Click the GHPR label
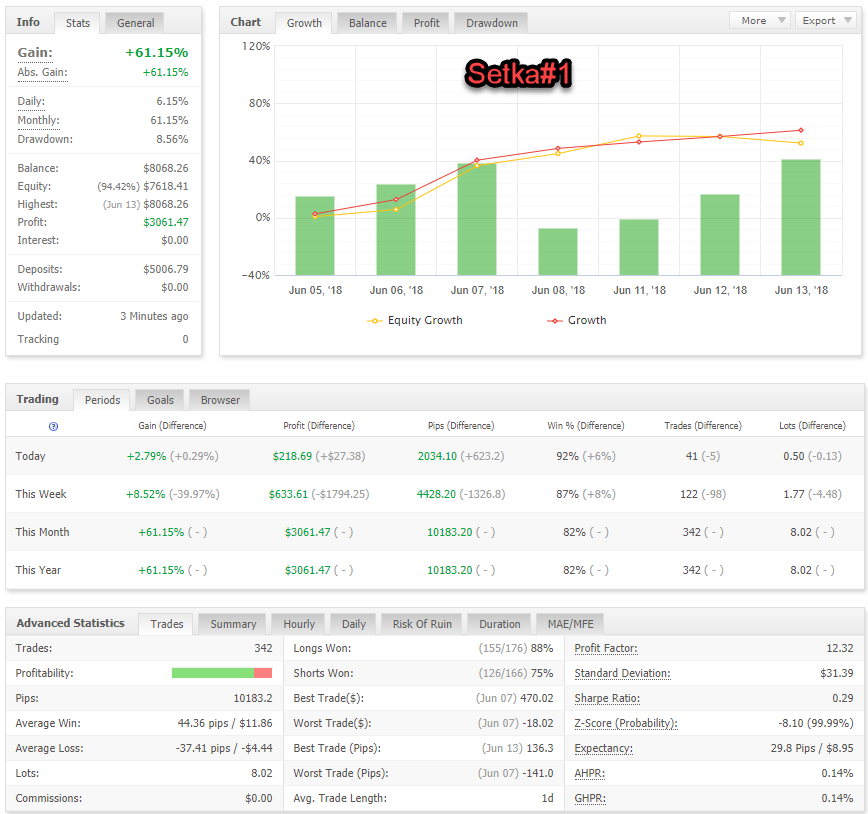This screenshot has height=814, width=868. pos(590,798)
